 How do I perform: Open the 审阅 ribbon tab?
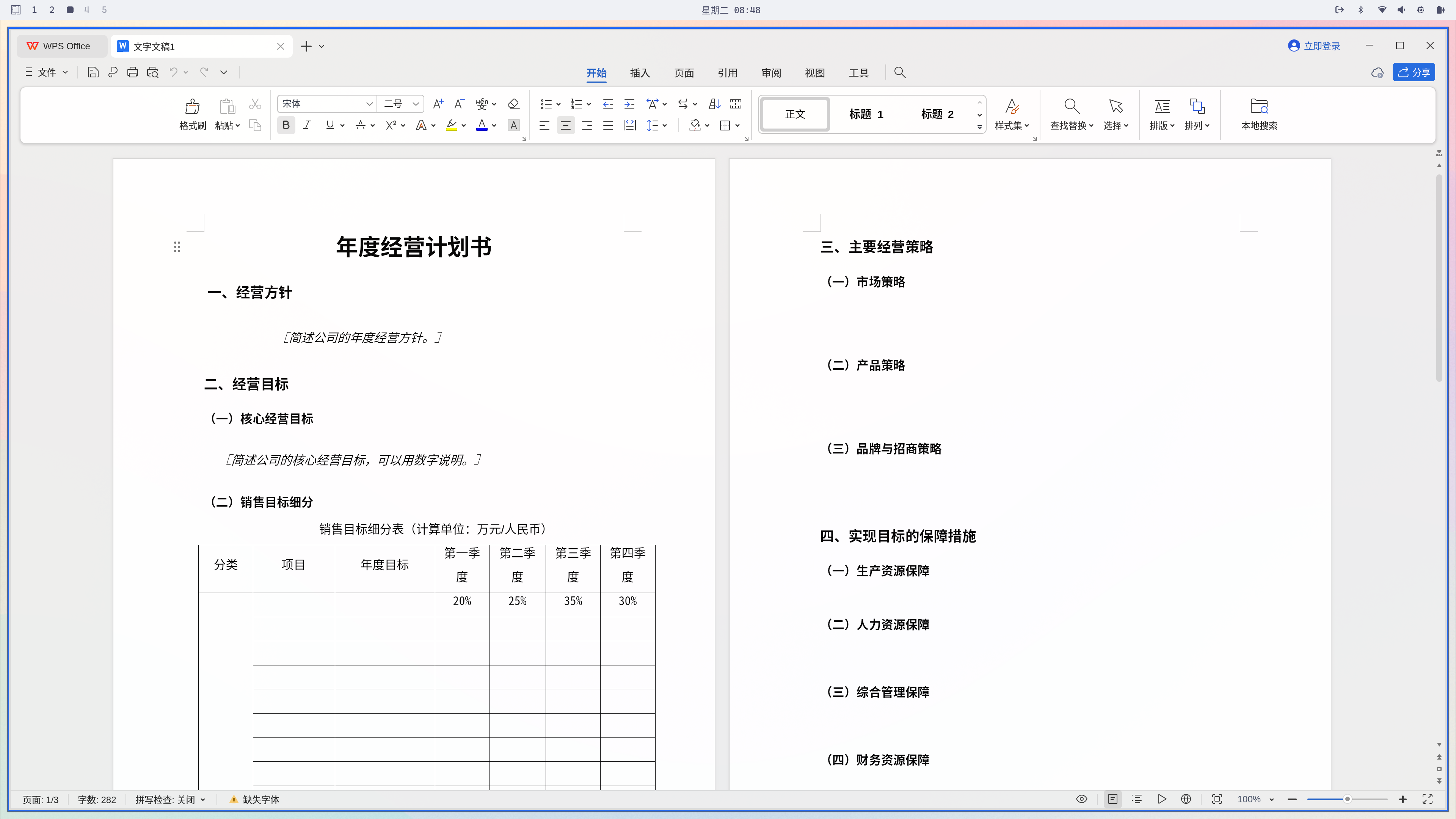click(771, 73)
